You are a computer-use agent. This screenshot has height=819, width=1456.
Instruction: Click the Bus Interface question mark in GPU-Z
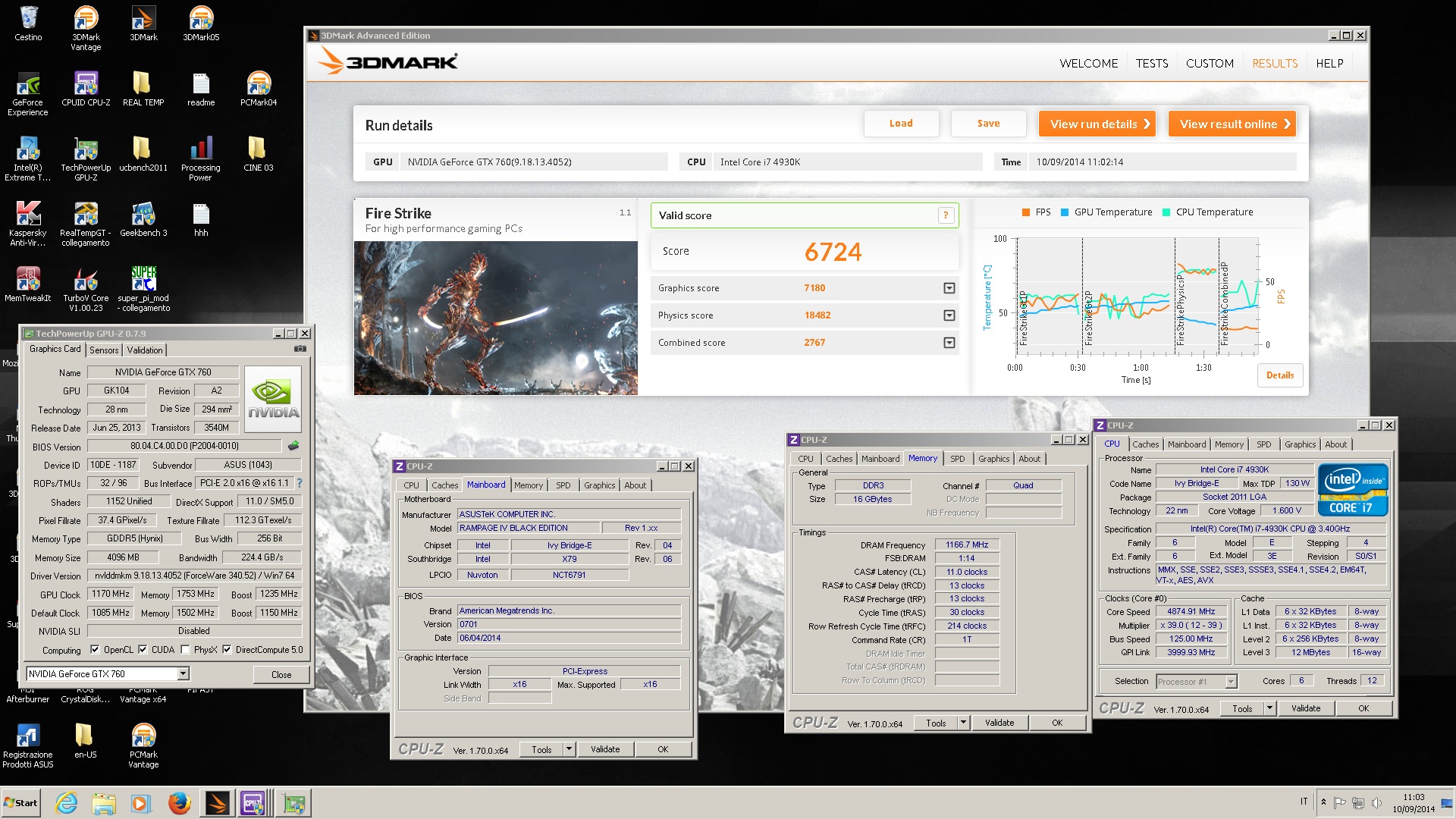click(299, 483)
